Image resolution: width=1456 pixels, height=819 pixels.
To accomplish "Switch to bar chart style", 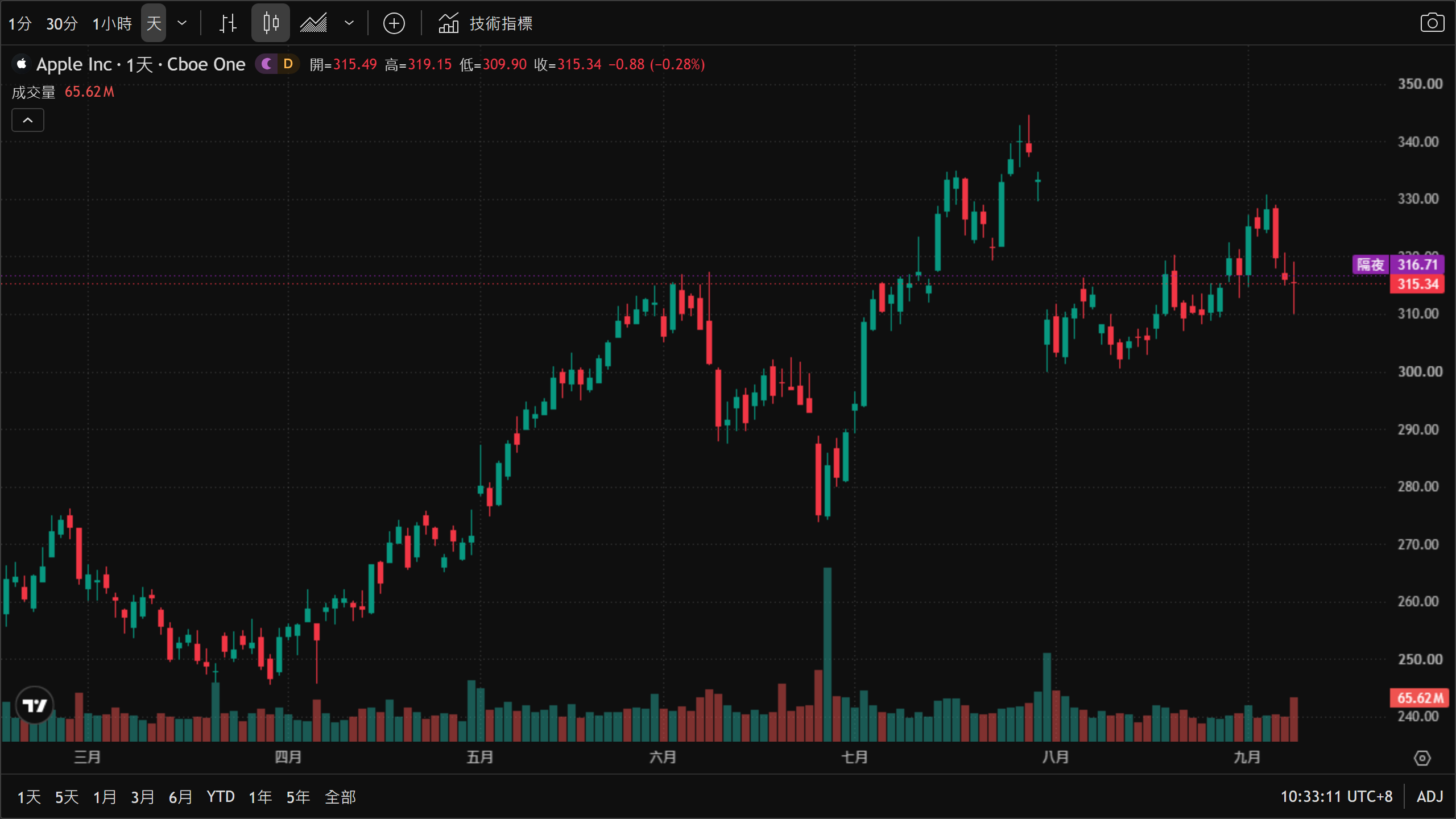I will click(x=228, y=23).
